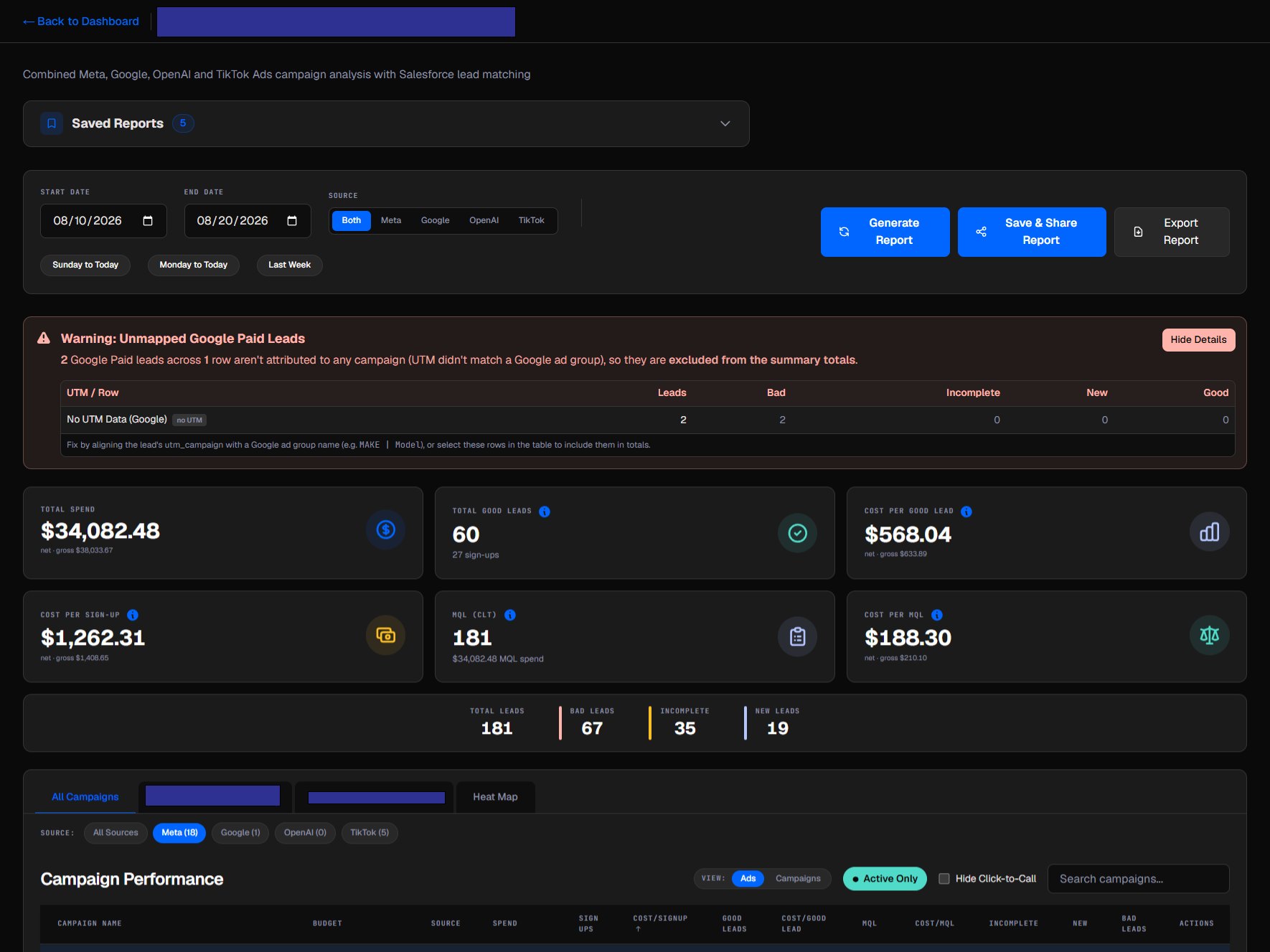1270x952 pixels.
Task: Show info for Total Good Leads
Action: click(x=545, y=512)
